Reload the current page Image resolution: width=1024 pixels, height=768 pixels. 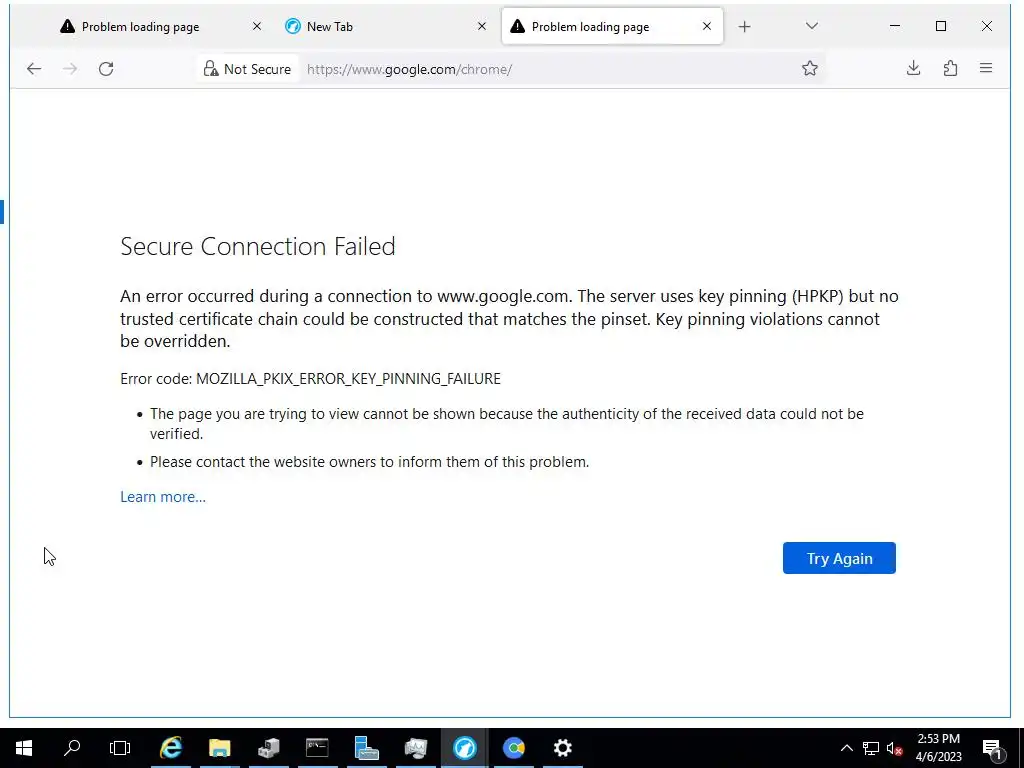106,69
